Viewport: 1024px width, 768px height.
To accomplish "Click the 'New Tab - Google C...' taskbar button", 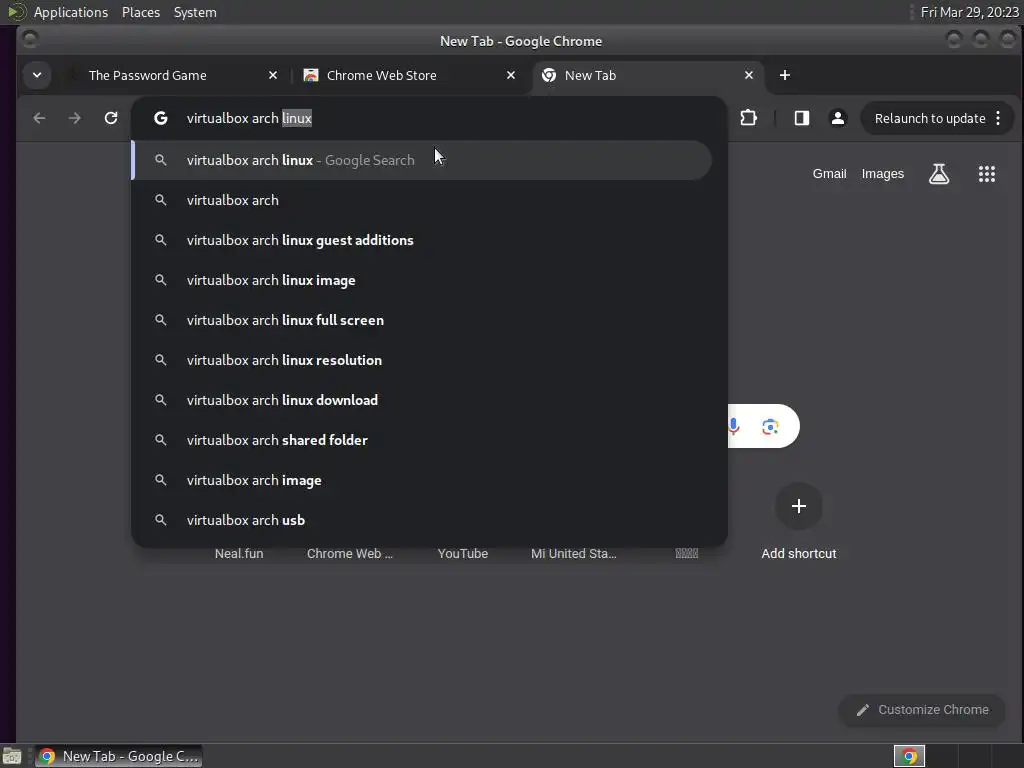I will click(118, 756).
